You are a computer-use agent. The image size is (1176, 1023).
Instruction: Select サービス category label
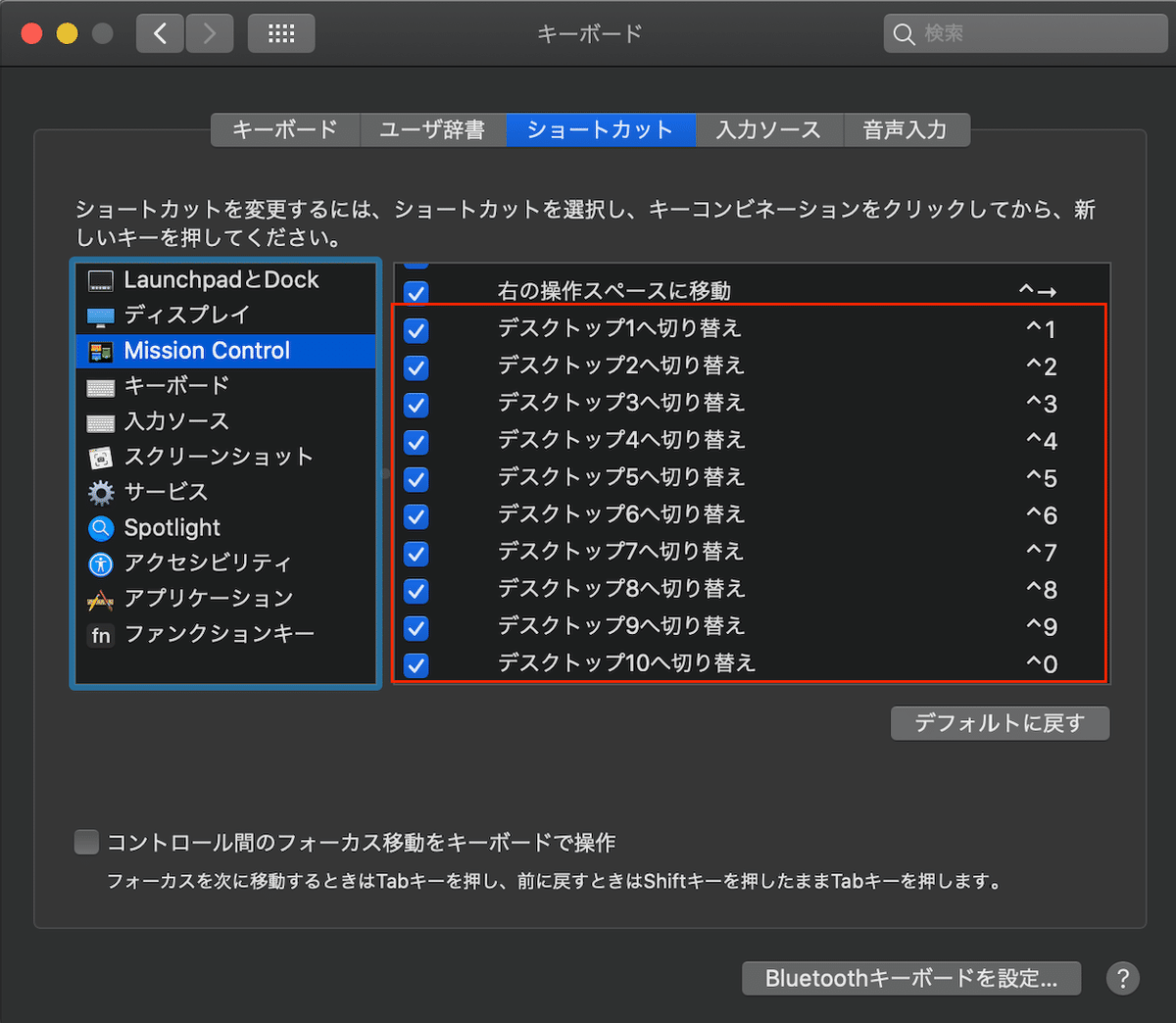pyautogui.click(x=166, y=492)
